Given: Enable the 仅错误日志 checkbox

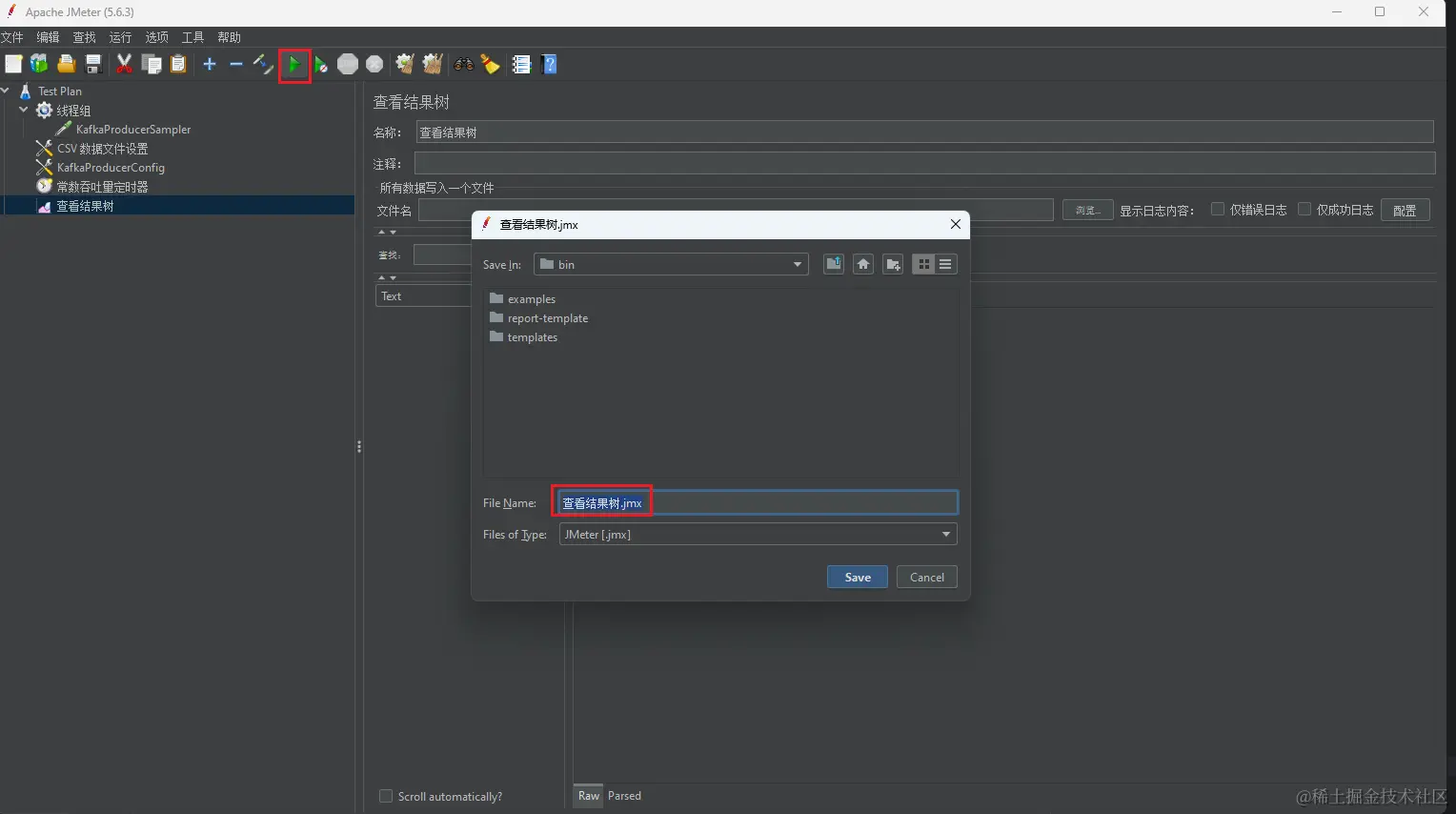Looking at the screenshot, I should [x=1218, y=210].
